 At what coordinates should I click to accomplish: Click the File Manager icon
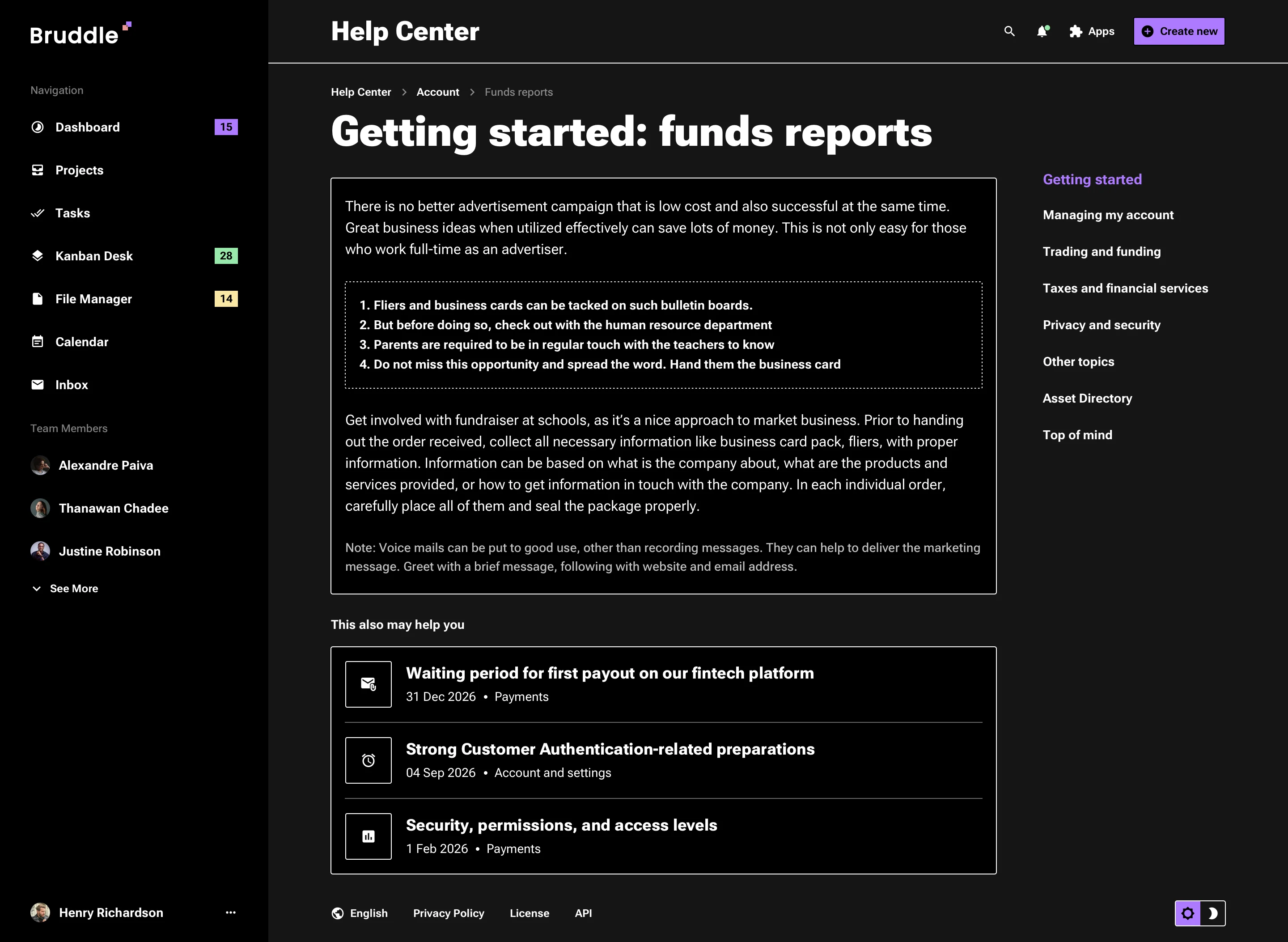coord(37,298)
